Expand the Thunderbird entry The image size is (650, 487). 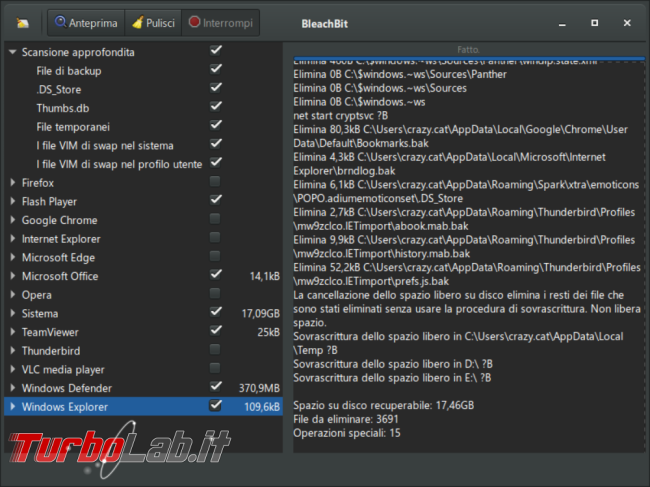12,350
